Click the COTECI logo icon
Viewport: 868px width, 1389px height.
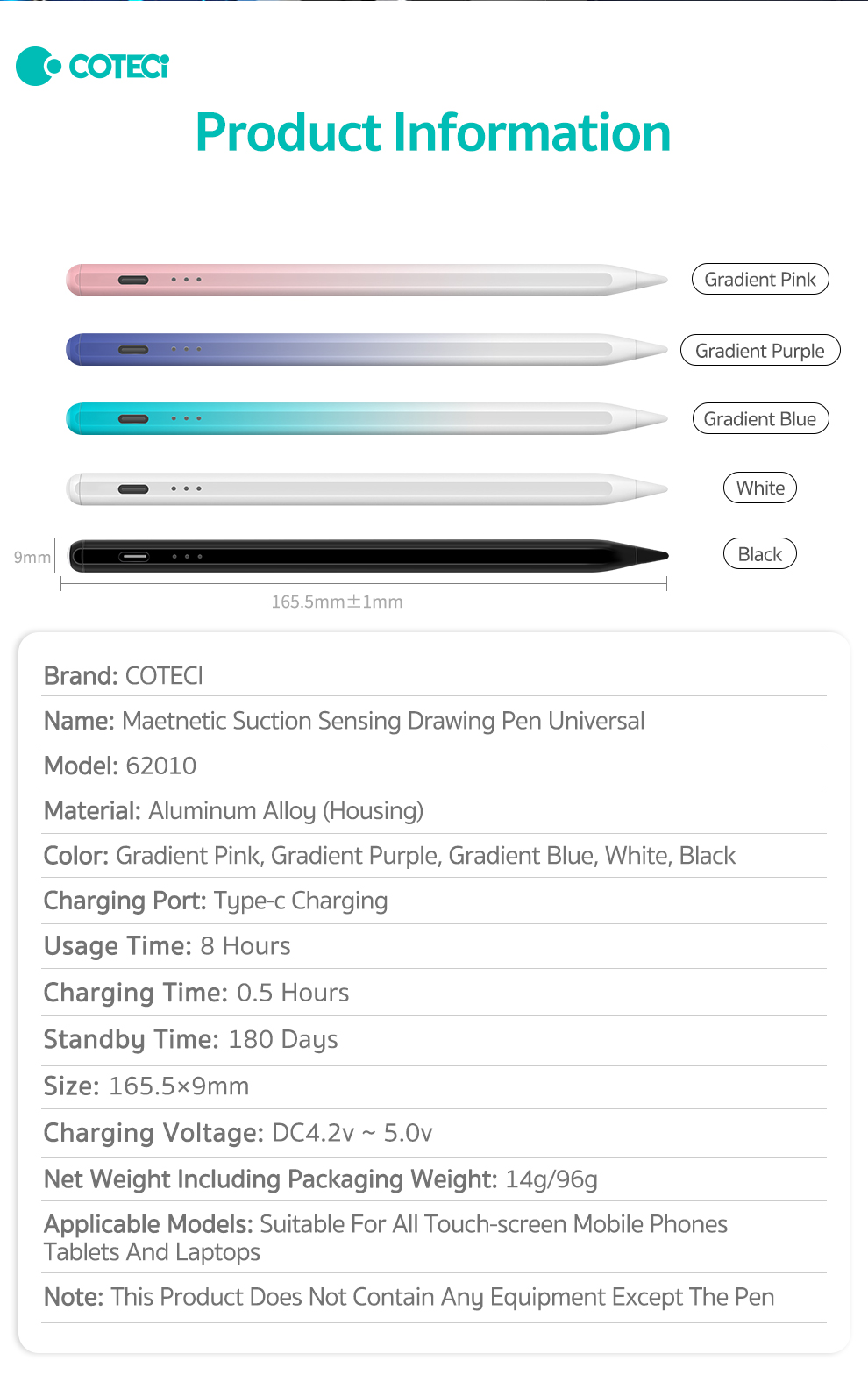(x=39, y=67)
